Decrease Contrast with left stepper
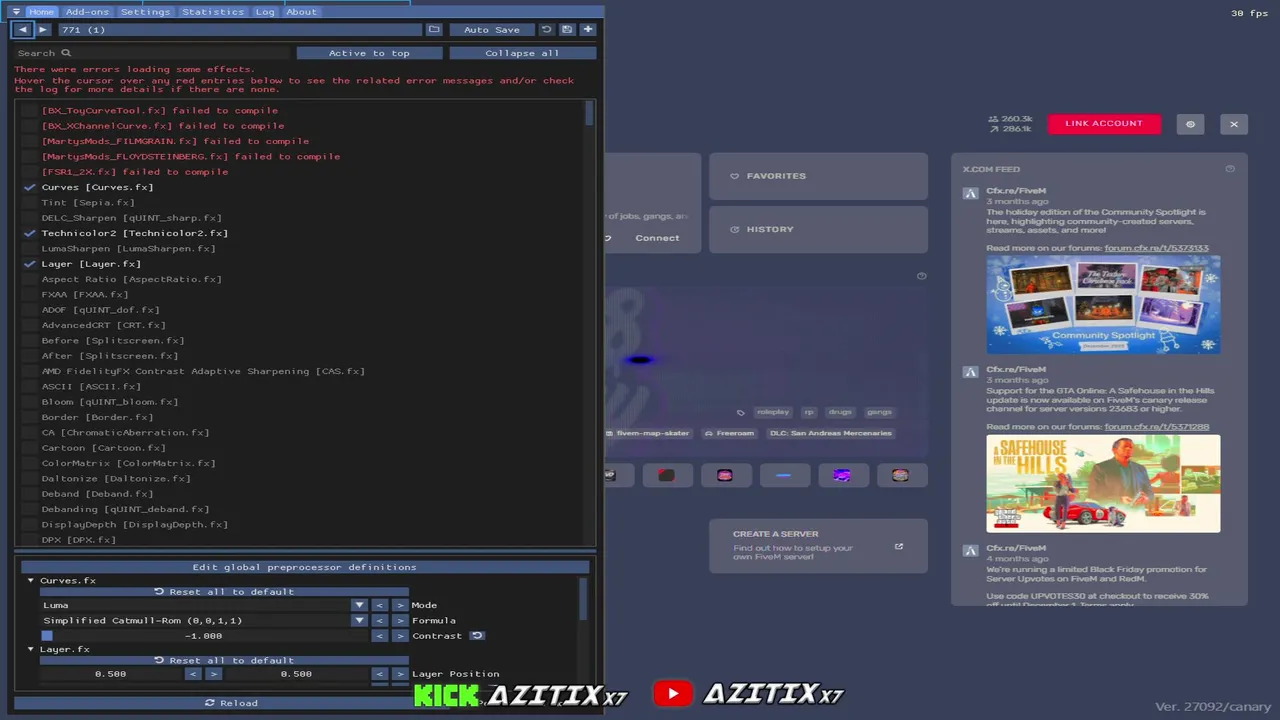The image size is (1280, 720). [x=380, y=636]
